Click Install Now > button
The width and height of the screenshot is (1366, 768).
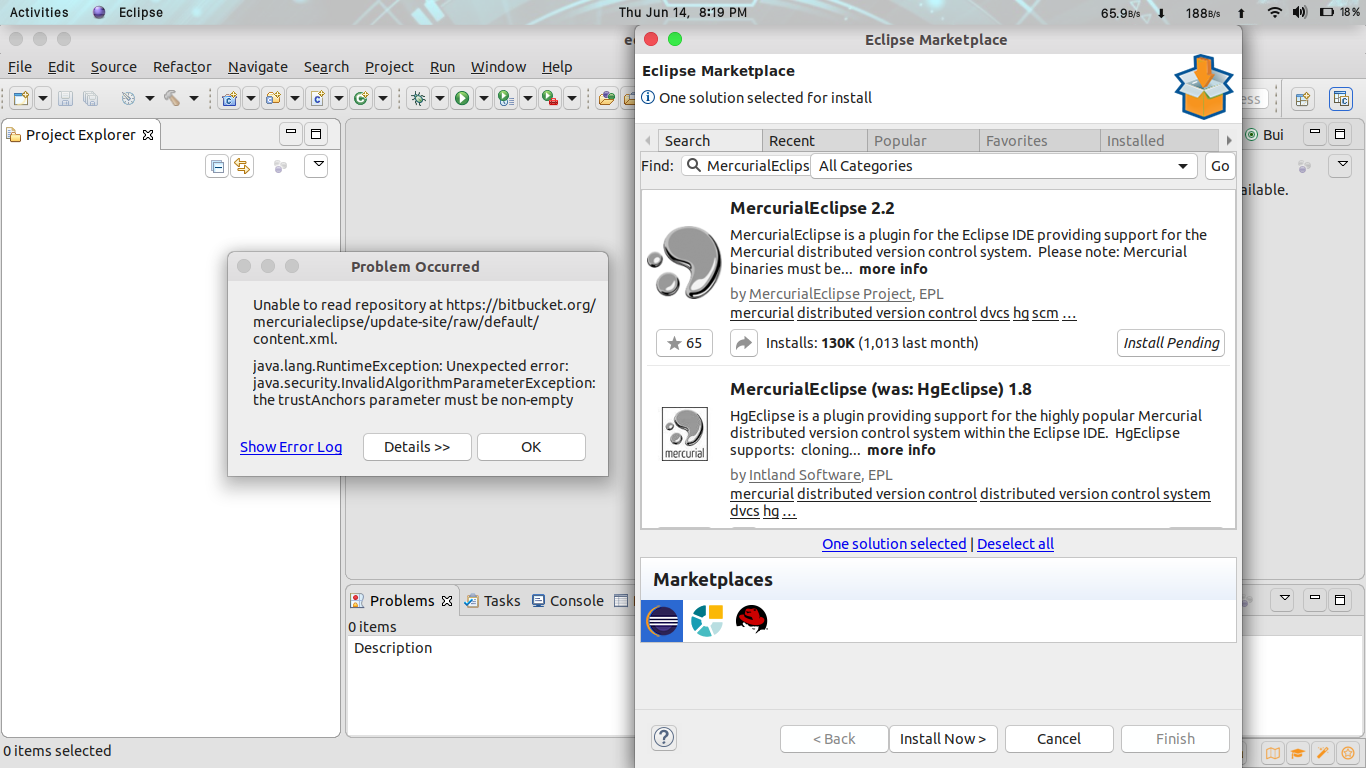pos(943,739)
